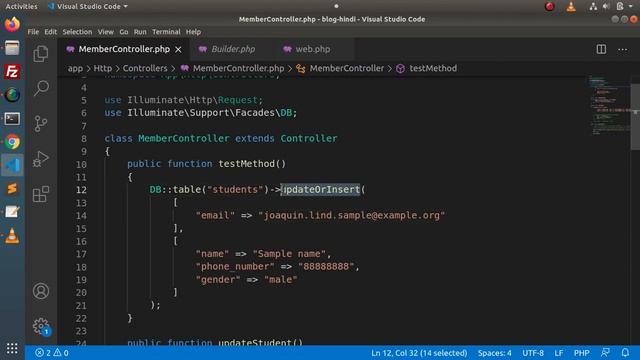Launch Sublime Text from the dock
Image resolution: width=640 pixels, height=360 pixels.
12,189
